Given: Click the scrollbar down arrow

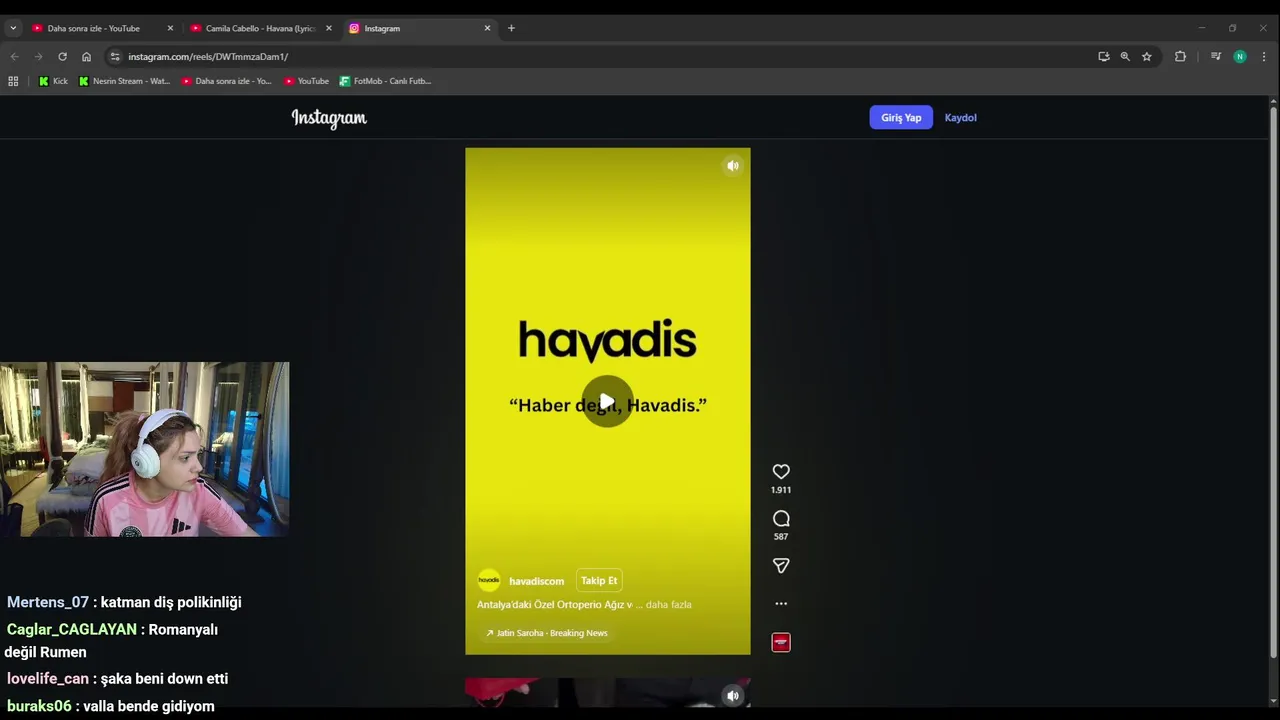Looking at the screenshot, I should 1273,701.
